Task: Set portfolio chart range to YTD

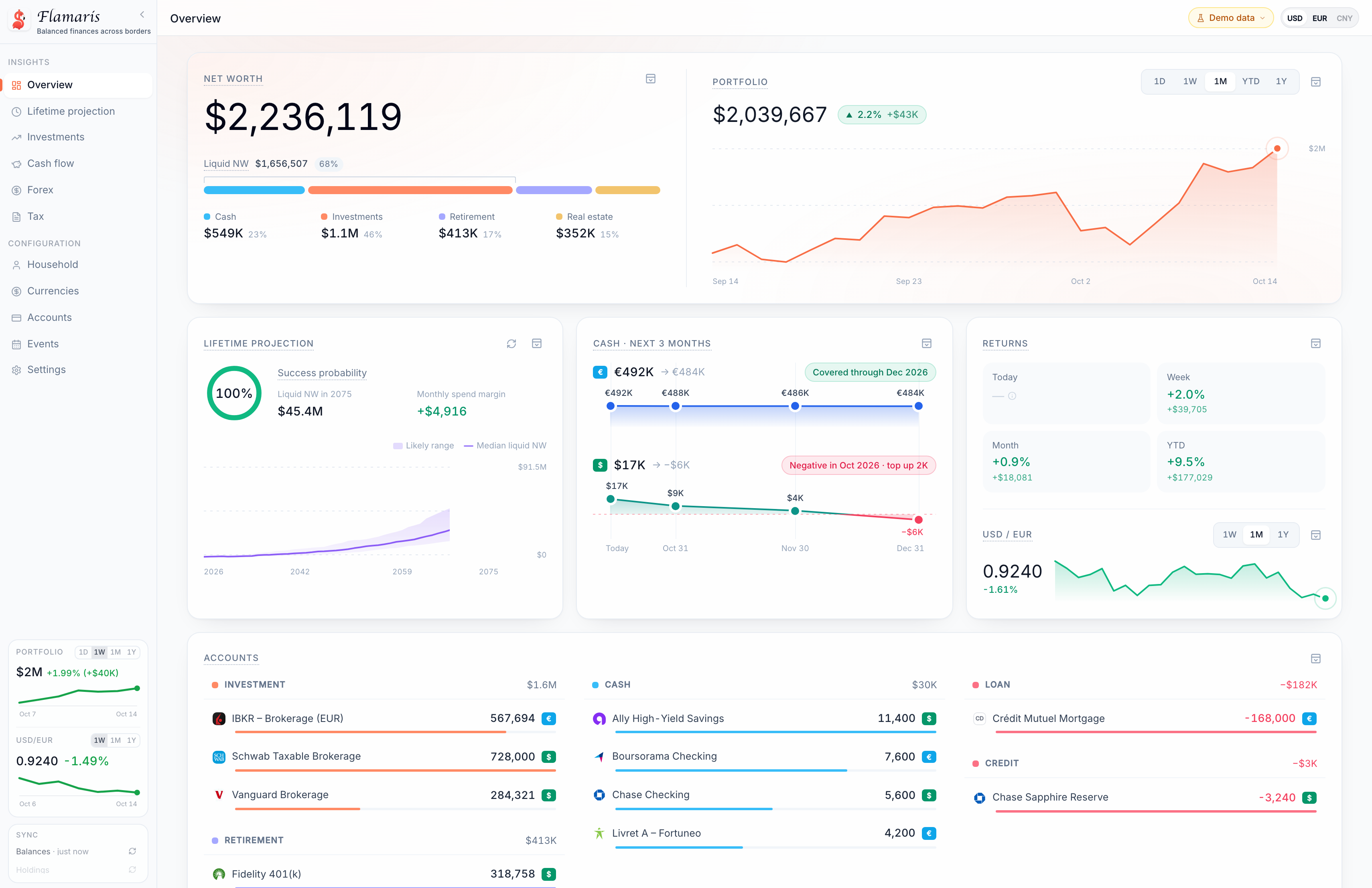Action: pos(1250,81)
